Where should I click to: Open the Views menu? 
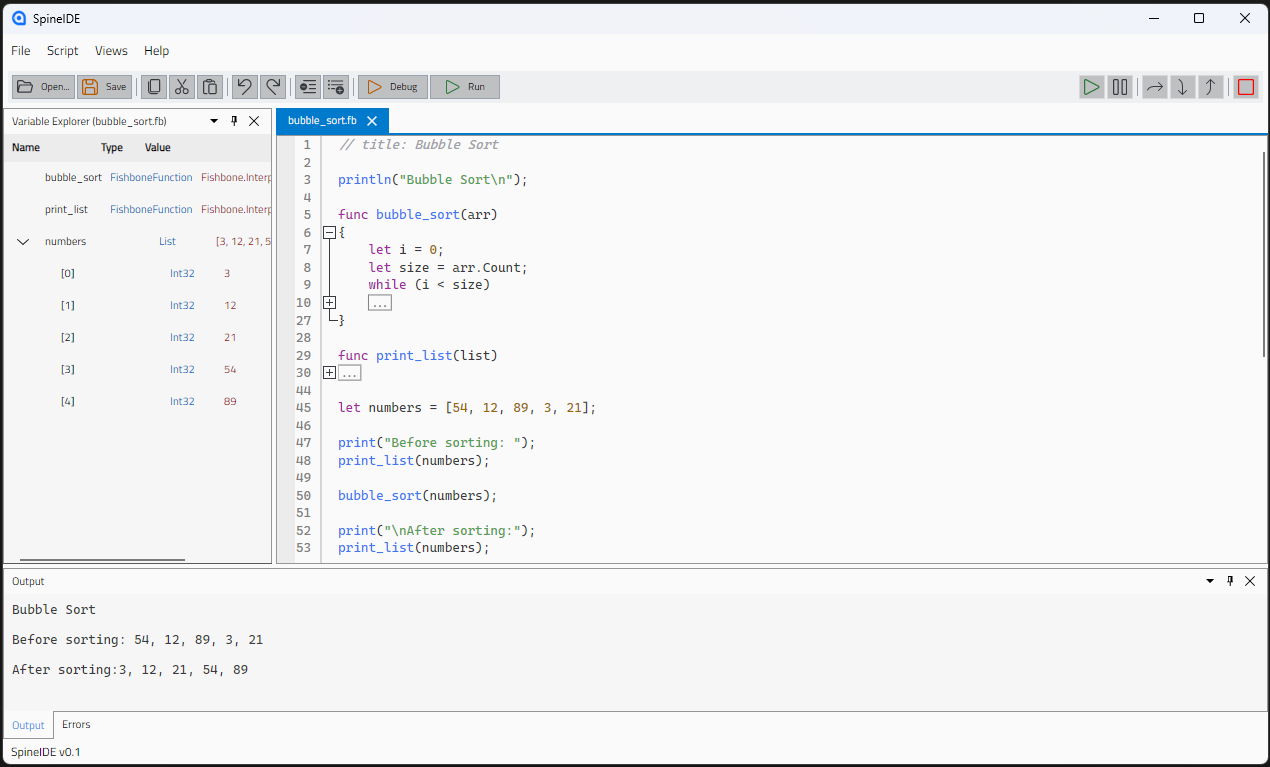tap(111, 51)
